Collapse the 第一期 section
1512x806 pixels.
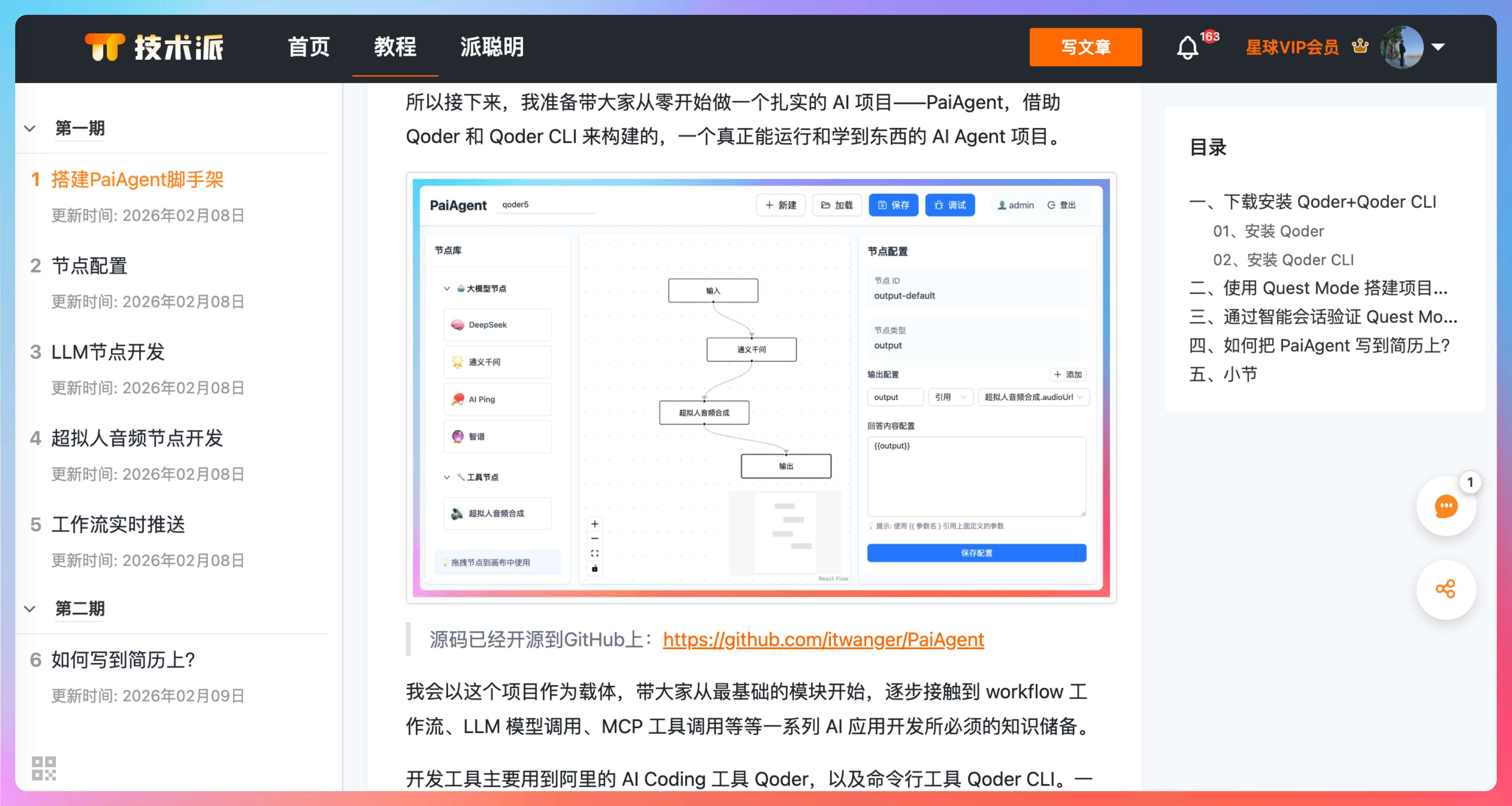coord(30,129)
